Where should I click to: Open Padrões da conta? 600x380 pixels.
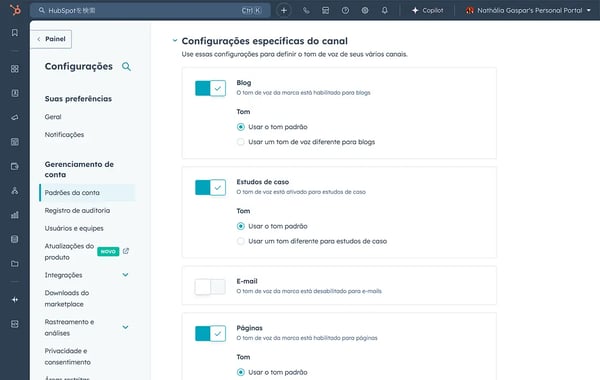coord(87,192)
